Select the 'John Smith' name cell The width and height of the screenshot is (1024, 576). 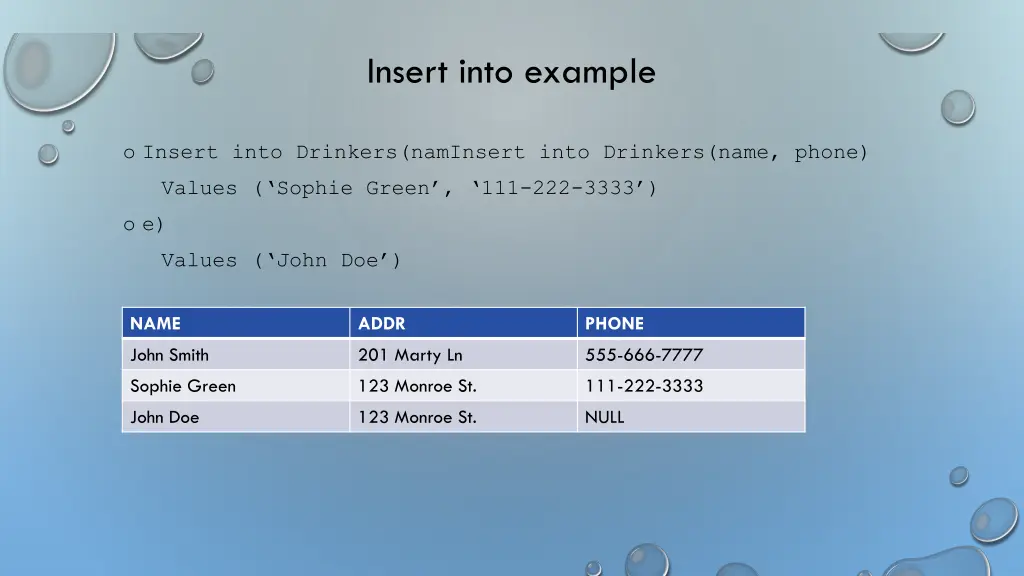tap(236, 354)
